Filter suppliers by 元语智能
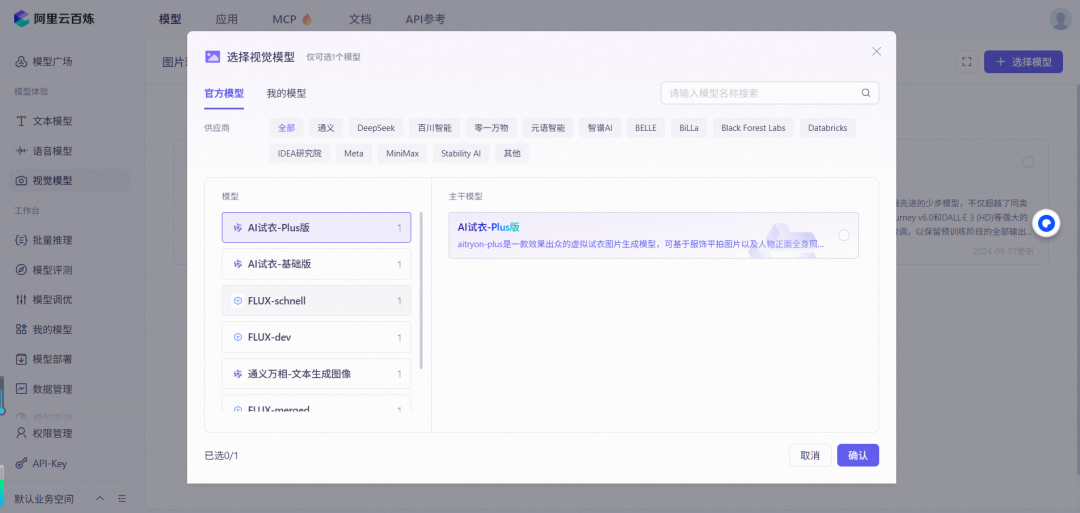Screen dimensions: 1080x513 (x=548, y=128)
